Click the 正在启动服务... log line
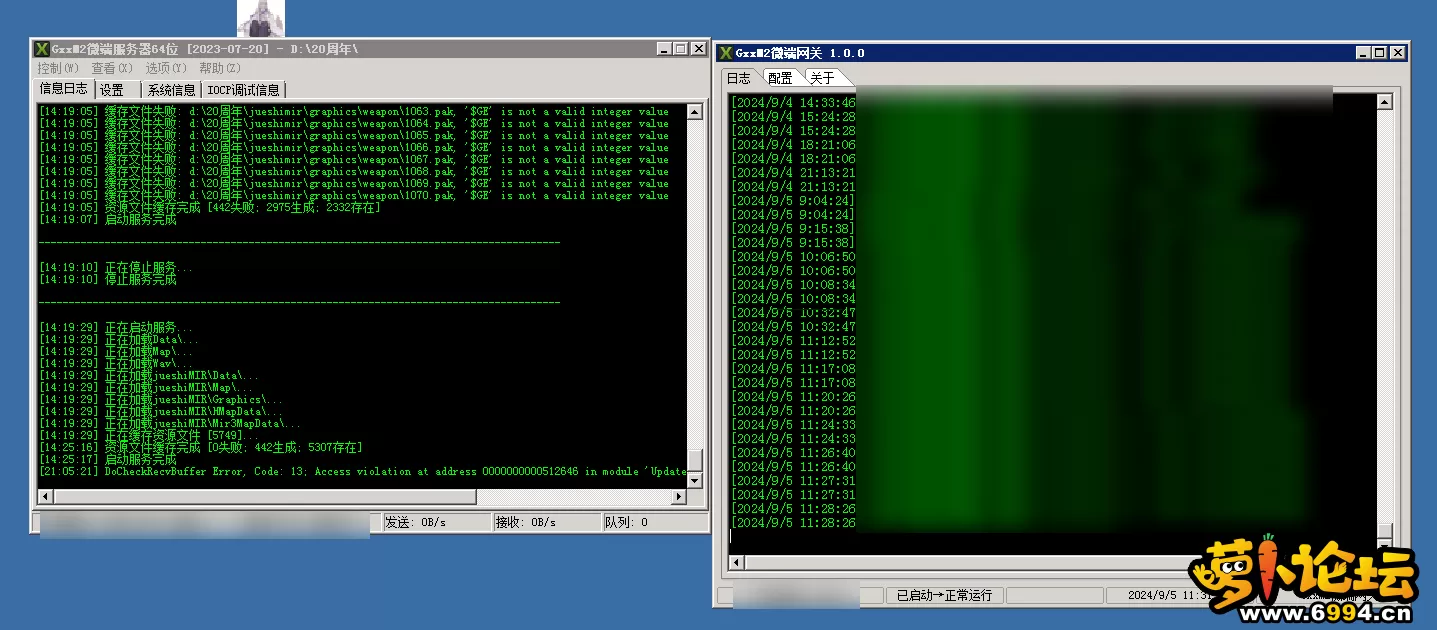Image resolution: width=1437 pixels, height=630 pixels. coord(115,328)
